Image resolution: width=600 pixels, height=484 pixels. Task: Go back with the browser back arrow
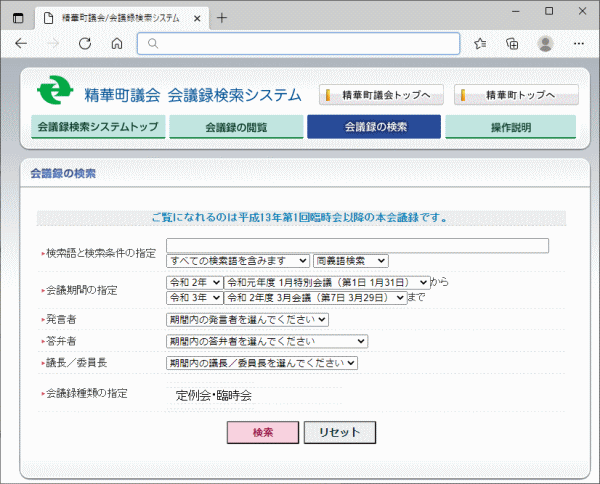[21, 44]
